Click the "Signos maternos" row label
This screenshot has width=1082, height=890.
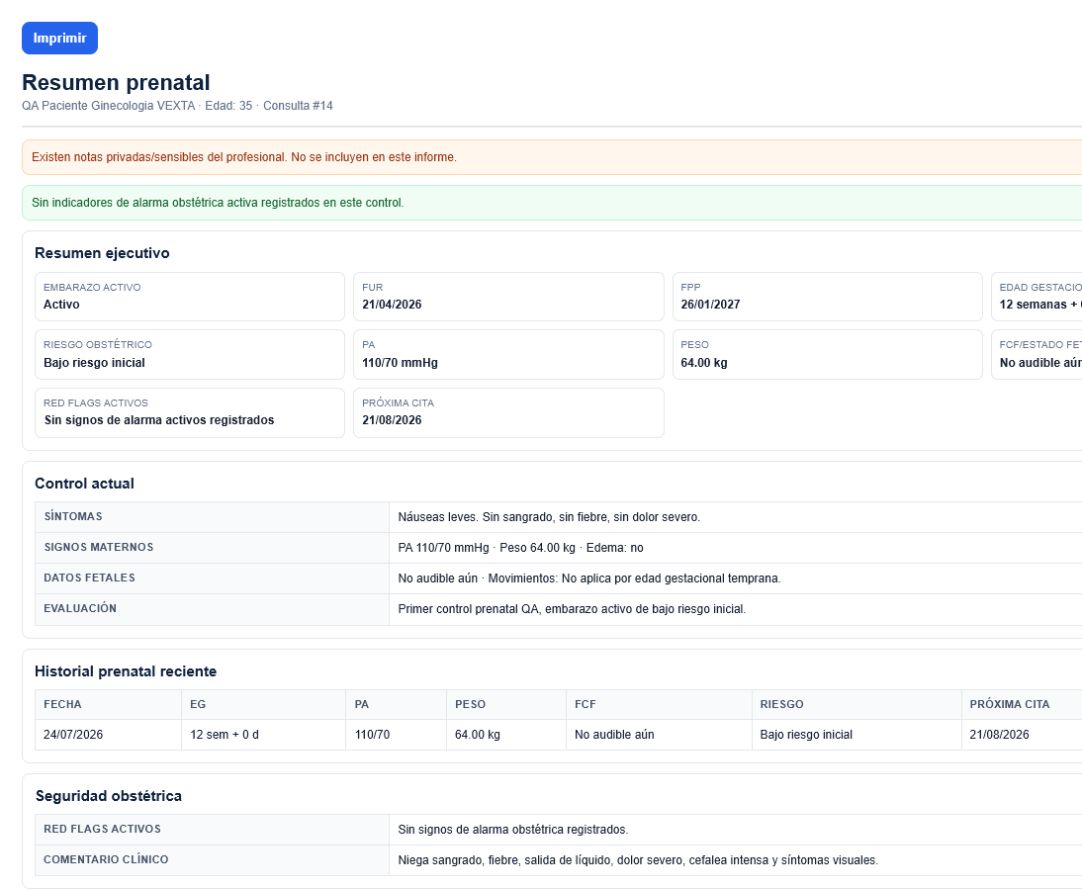pos(99,547)
